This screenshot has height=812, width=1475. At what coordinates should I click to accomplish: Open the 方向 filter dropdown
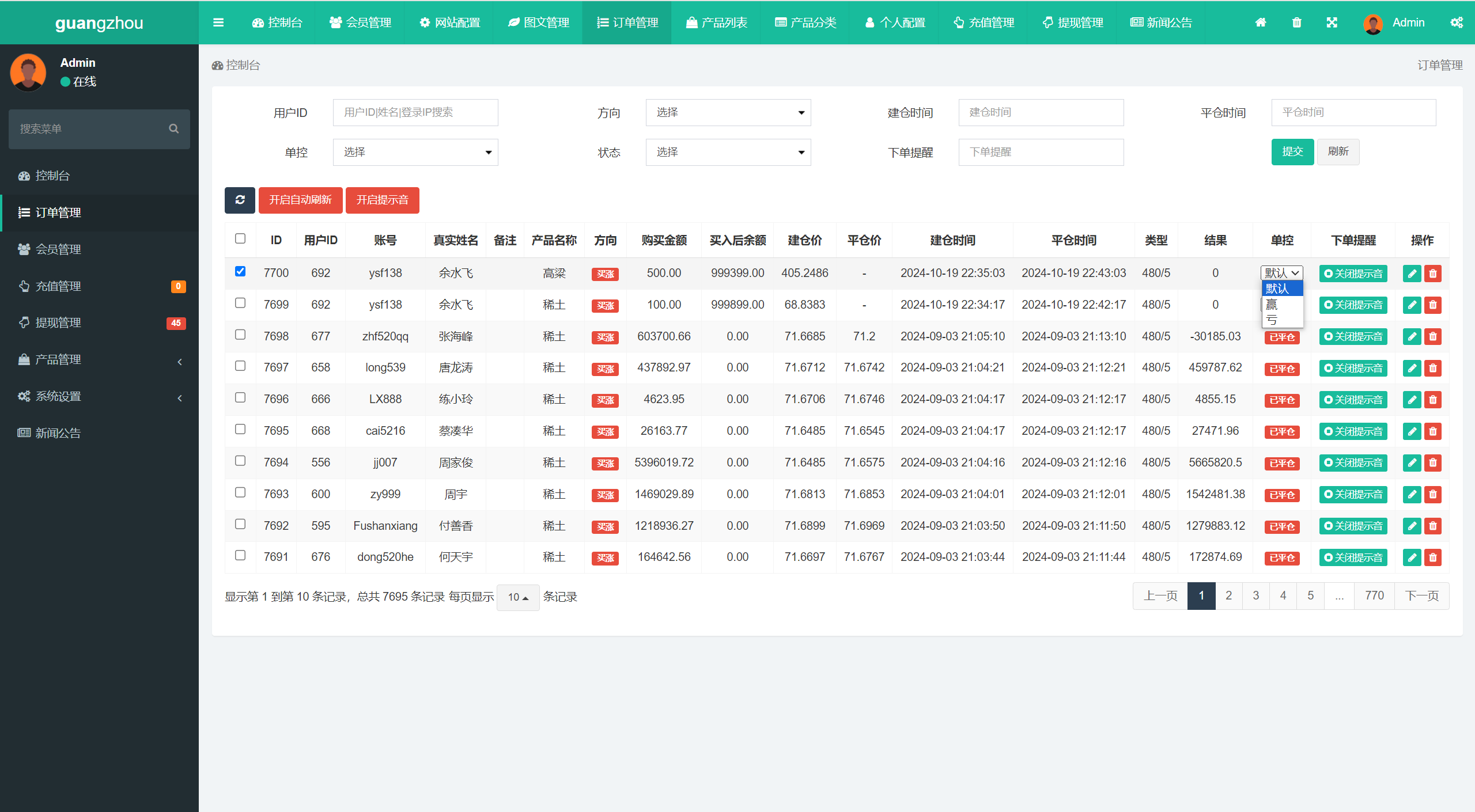(x=726, y=112)
